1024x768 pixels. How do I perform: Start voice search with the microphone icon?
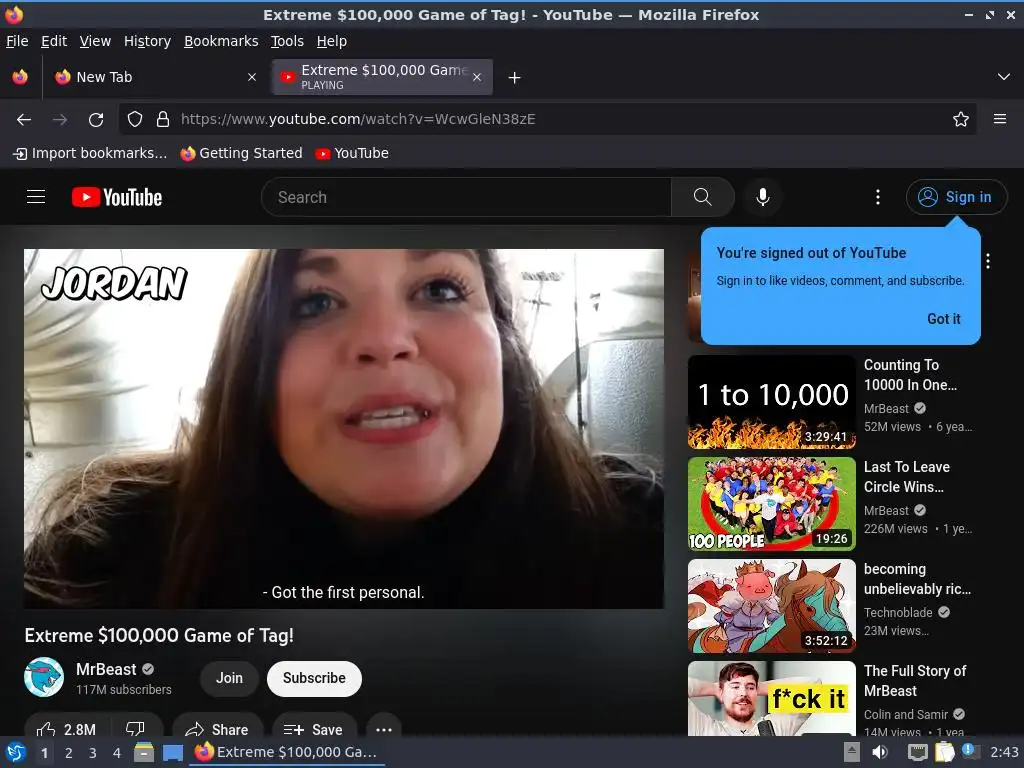click(x=762, y=197)
